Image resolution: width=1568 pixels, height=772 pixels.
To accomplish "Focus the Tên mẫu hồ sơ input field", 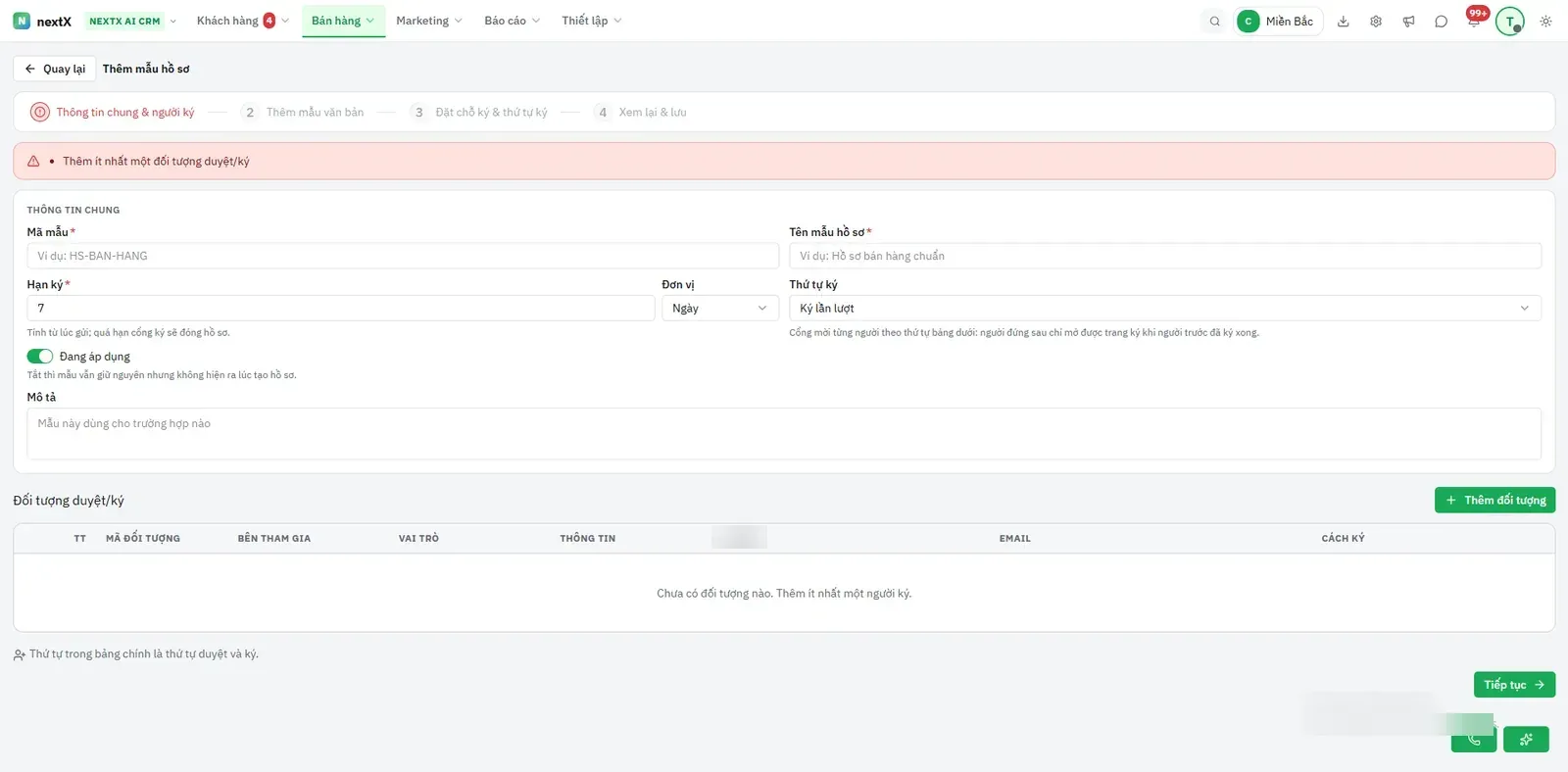I will [1165, 256].
